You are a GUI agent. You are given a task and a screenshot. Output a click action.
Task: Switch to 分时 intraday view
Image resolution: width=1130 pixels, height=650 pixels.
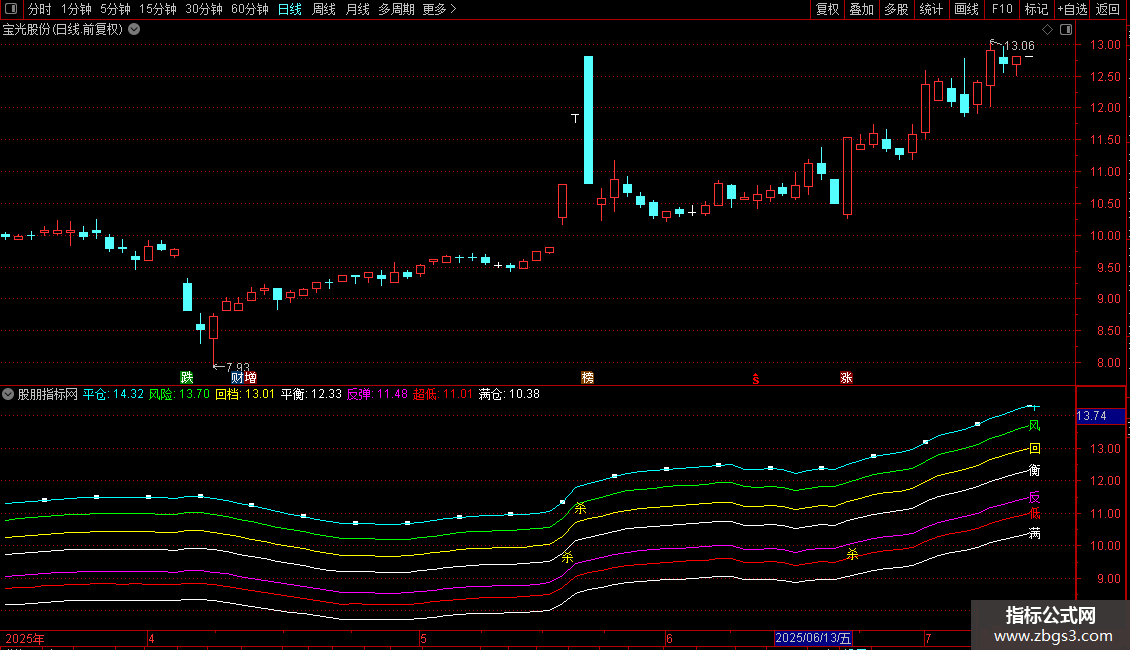pyautogui.click(x=40, y=9)
